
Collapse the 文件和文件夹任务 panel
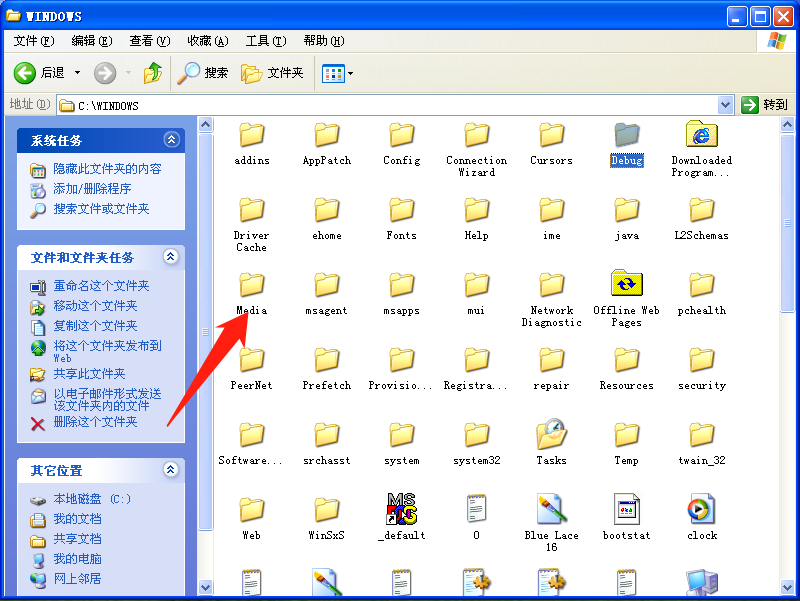pyautogui.click(x=171, y=256)
